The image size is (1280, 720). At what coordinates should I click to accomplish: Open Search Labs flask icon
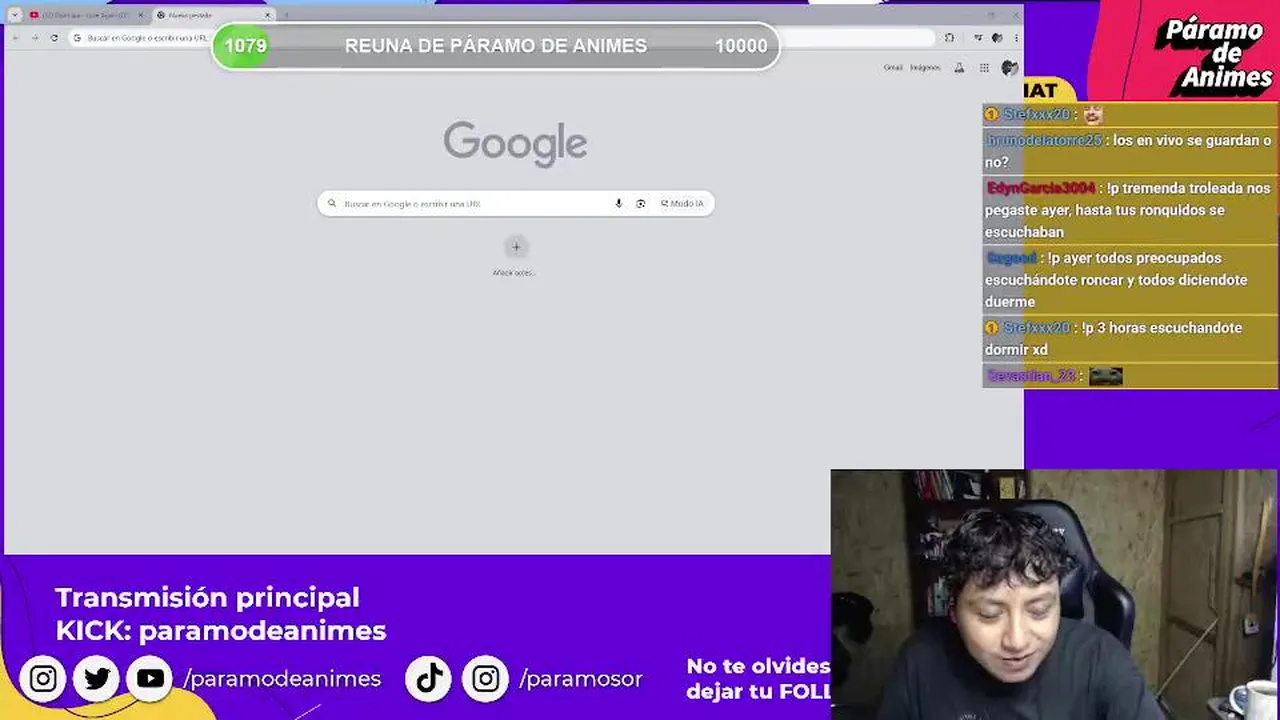(x=959, y=68)
